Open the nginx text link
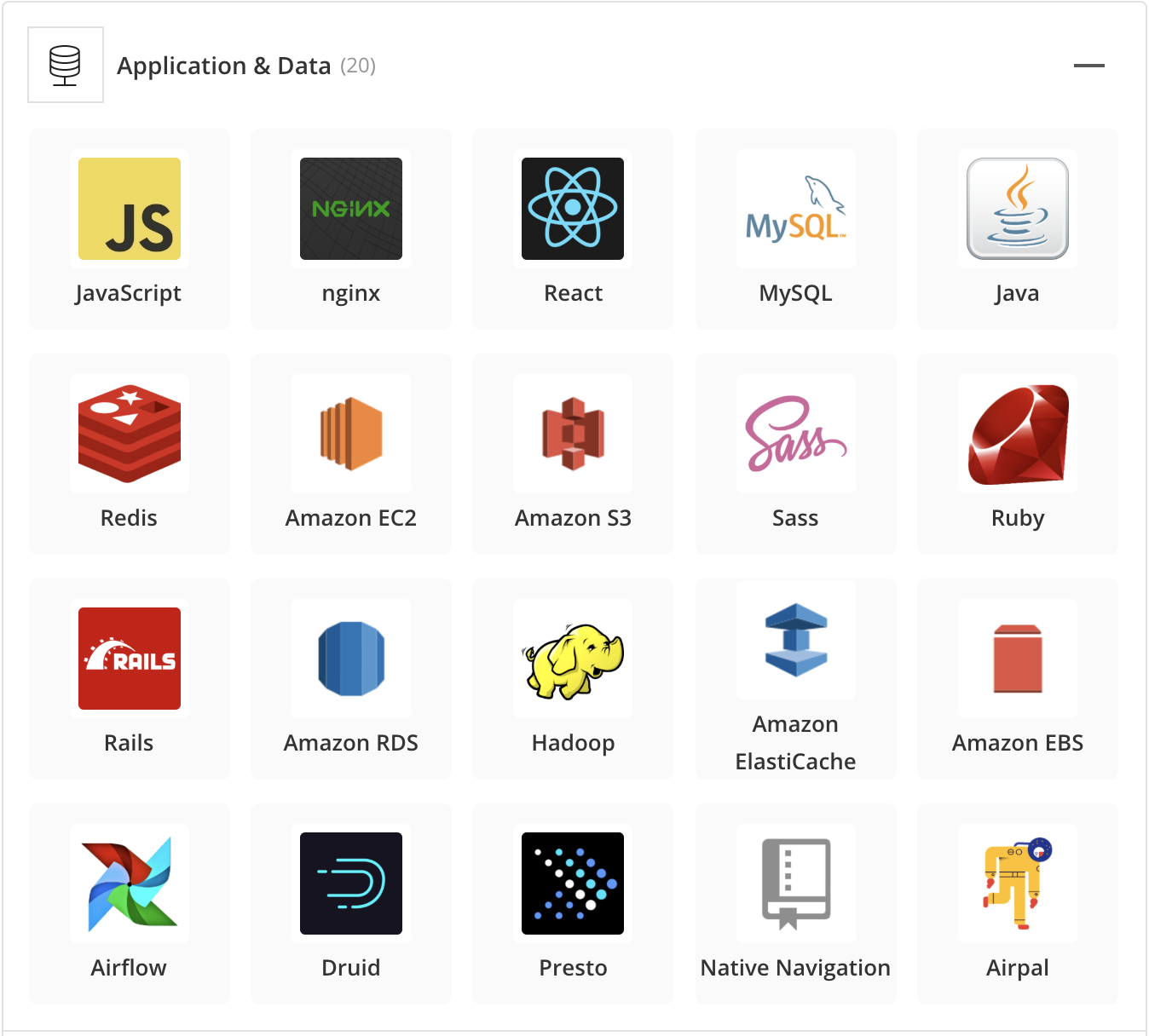 (x=351, y=295)
